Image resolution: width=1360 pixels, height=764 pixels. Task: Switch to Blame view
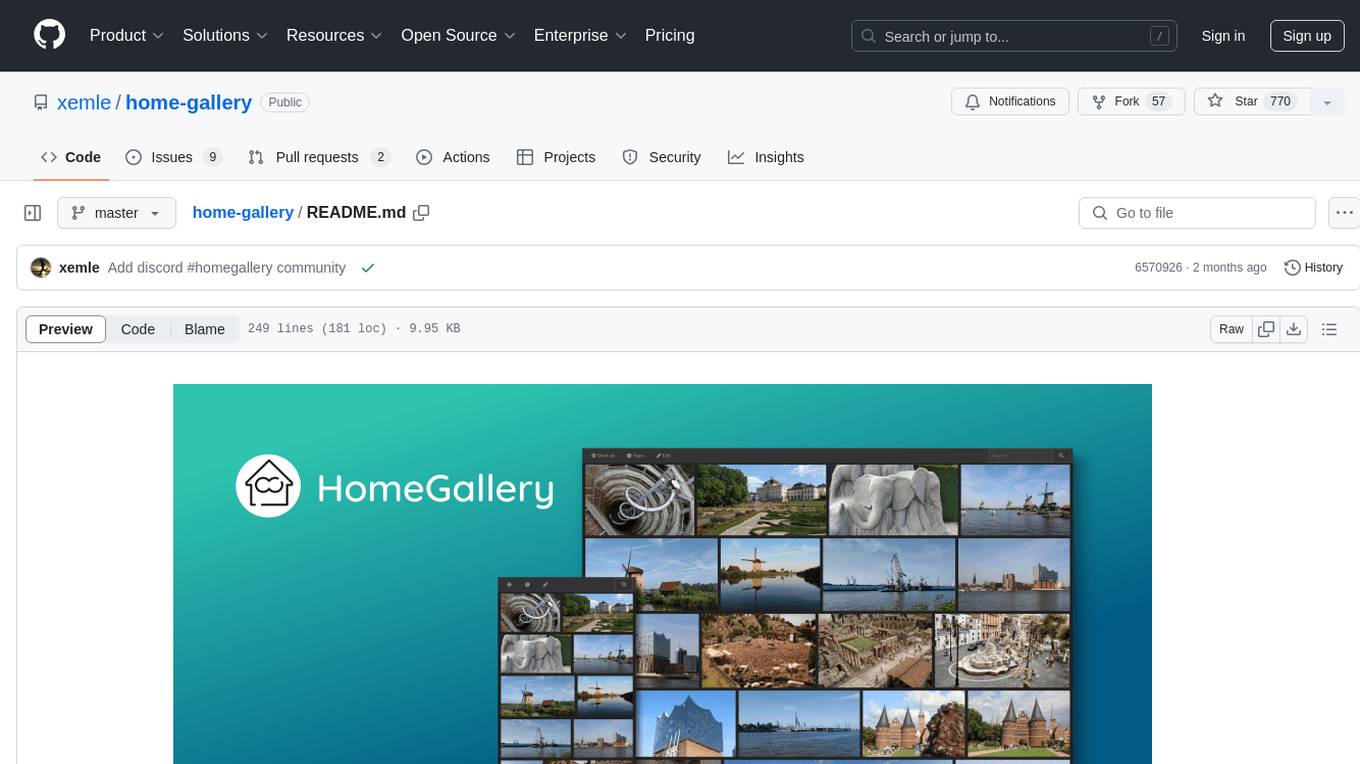point(204,329)
